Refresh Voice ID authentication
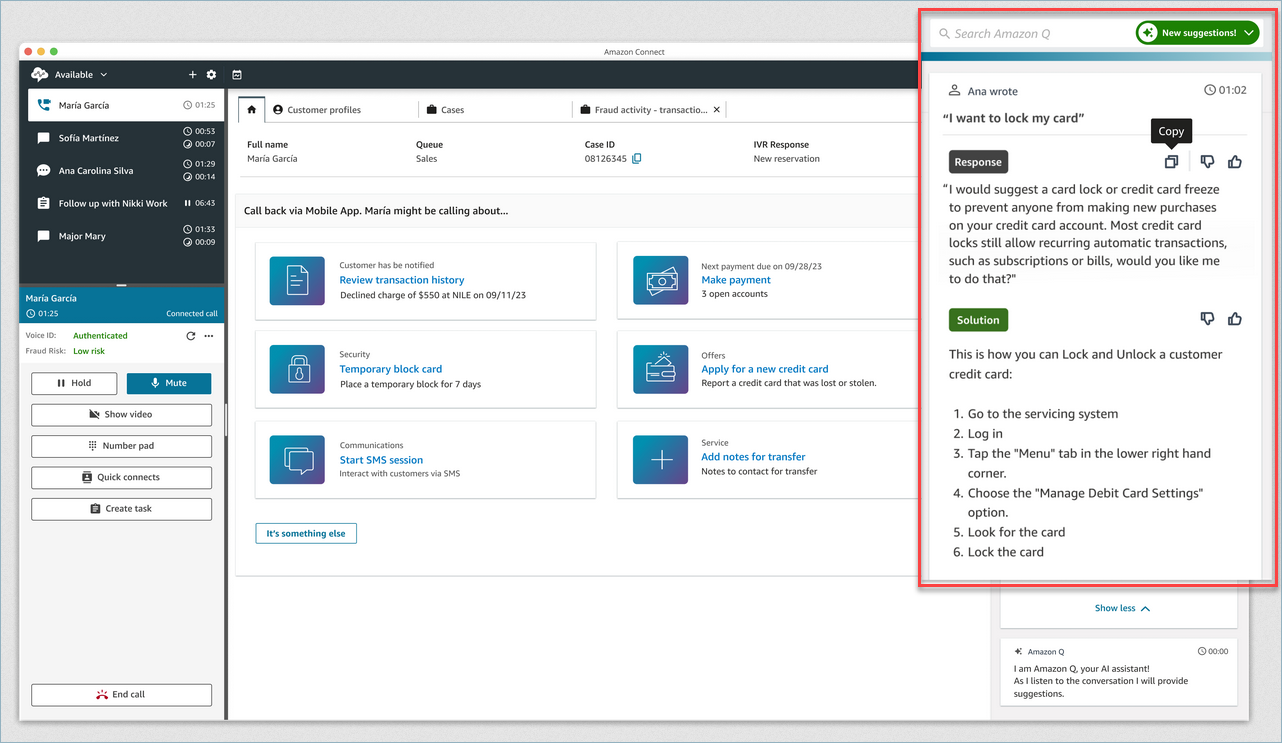1282x743 pixels. click(191, 336)
